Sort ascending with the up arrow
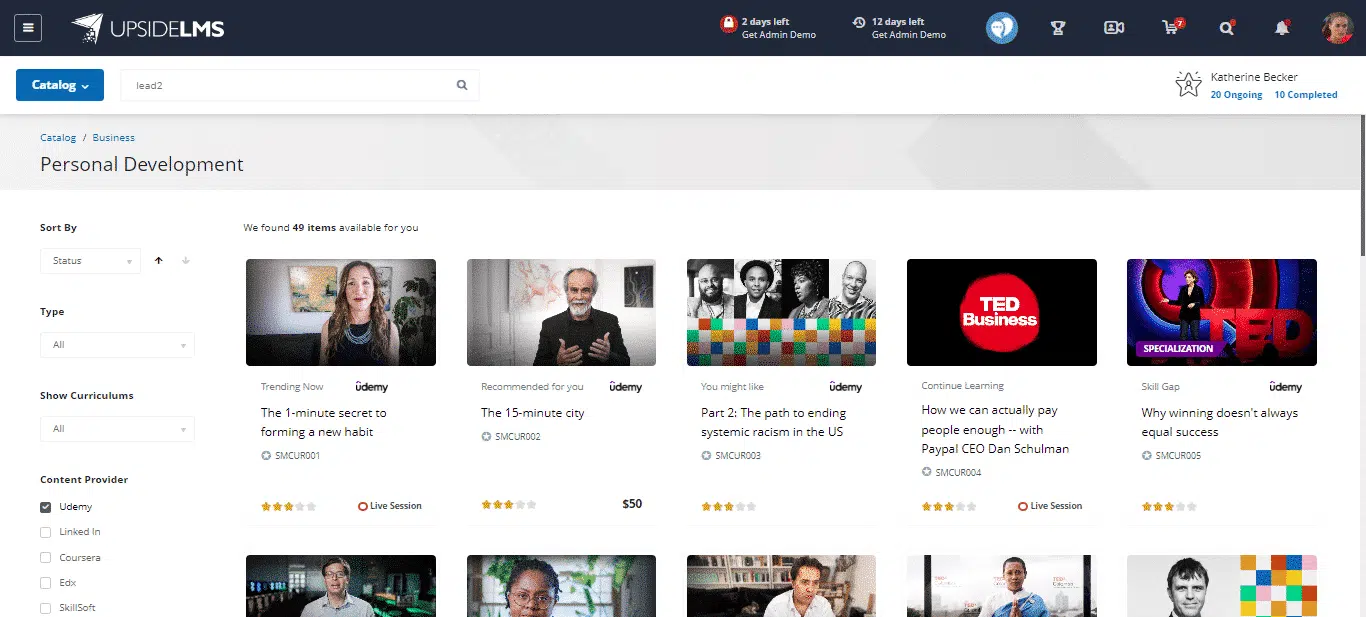 [x=158, y=261]
